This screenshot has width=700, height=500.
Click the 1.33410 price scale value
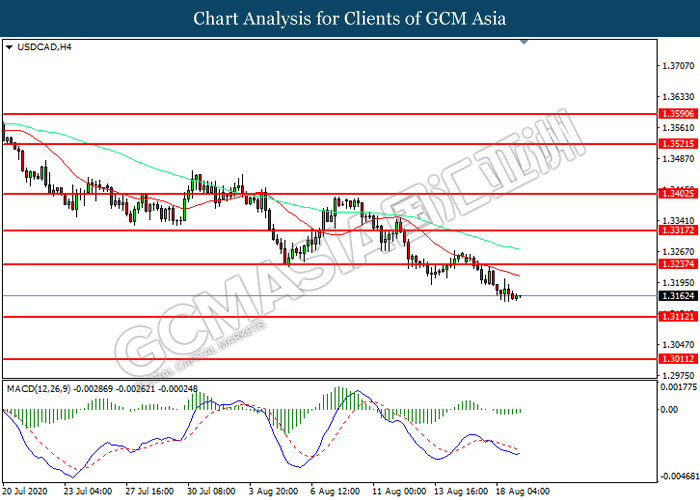(678, 221)
